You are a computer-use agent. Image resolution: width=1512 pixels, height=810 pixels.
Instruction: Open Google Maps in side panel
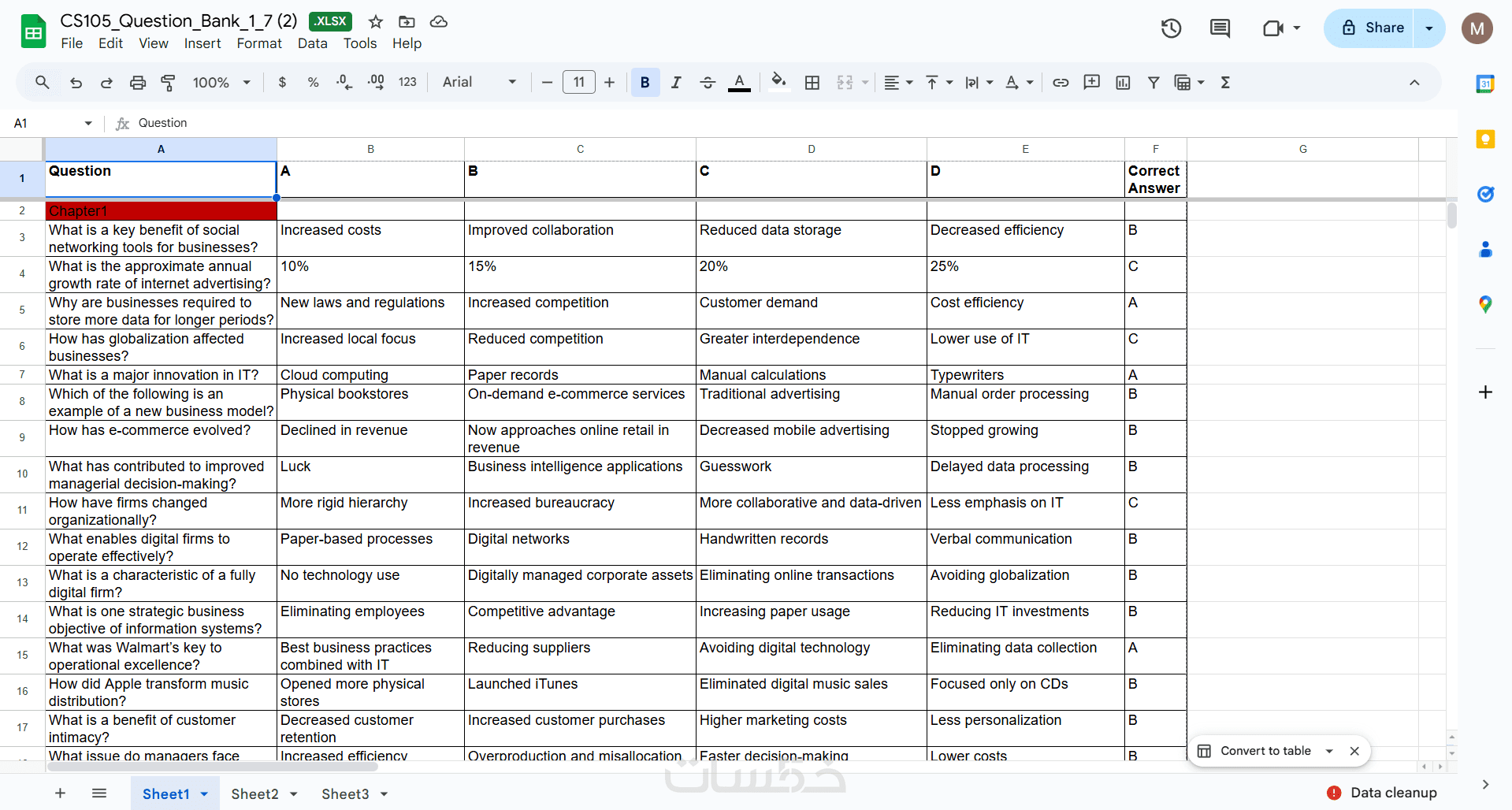1485,304
